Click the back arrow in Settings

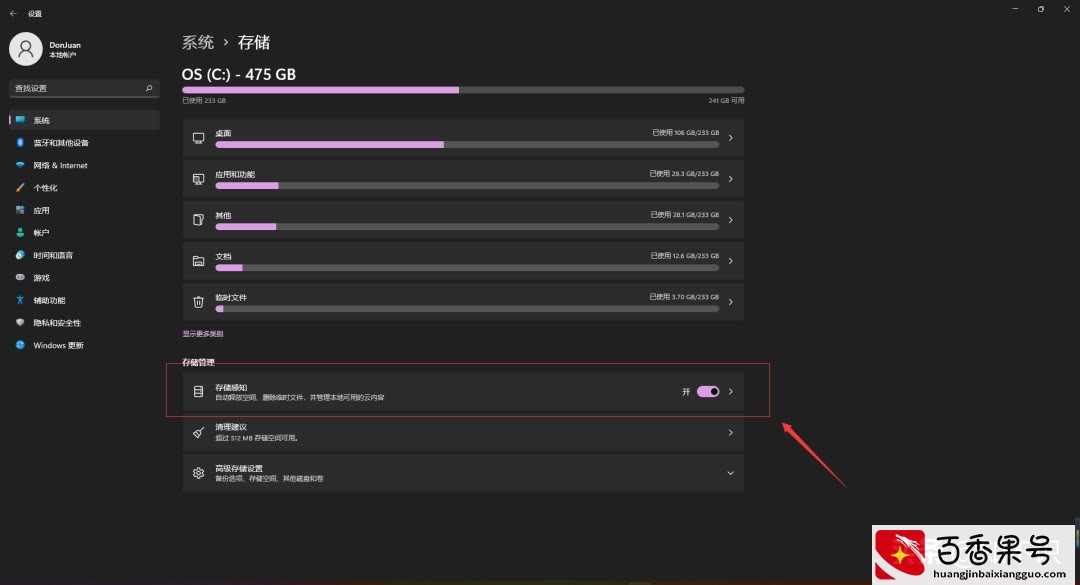coord(13,13)
